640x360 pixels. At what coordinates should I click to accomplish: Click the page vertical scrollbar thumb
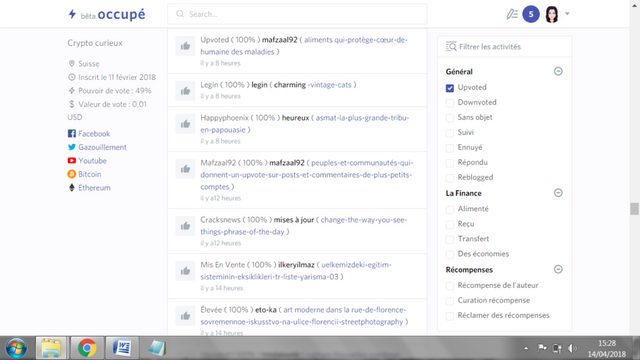pos(634,209)
